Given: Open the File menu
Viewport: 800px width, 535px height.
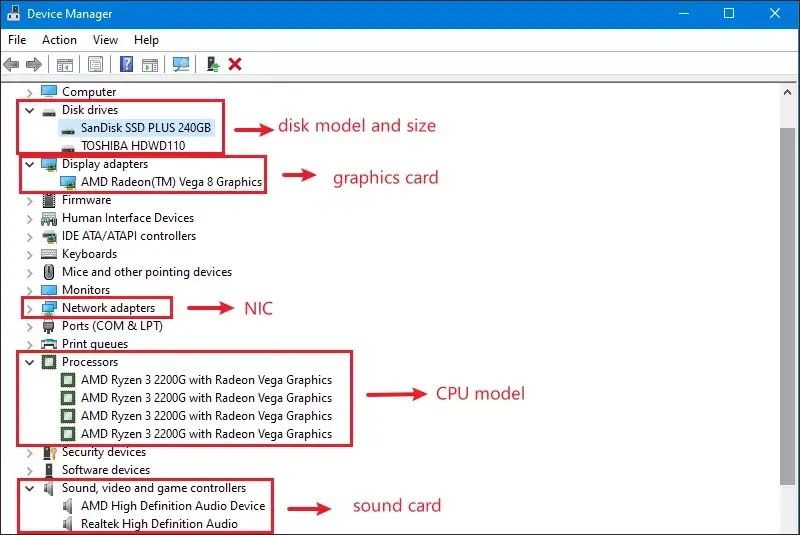Looking at the screenshot, I should (x=17, y=40).
